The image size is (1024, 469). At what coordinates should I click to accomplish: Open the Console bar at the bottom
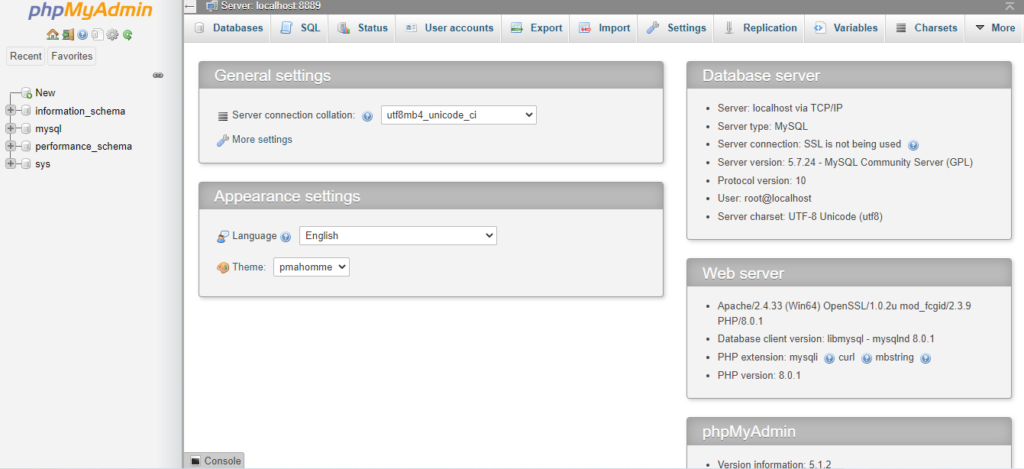[215, 461]
